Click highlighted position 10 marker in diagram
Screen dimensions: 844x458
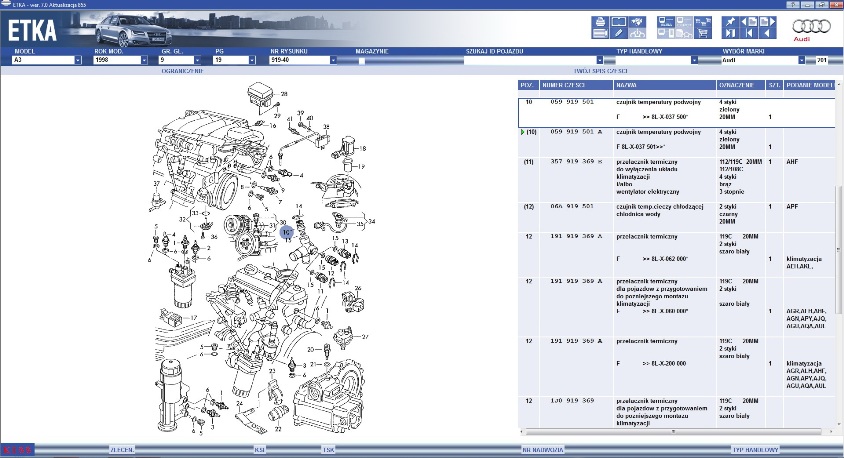[x=287, y=232]
